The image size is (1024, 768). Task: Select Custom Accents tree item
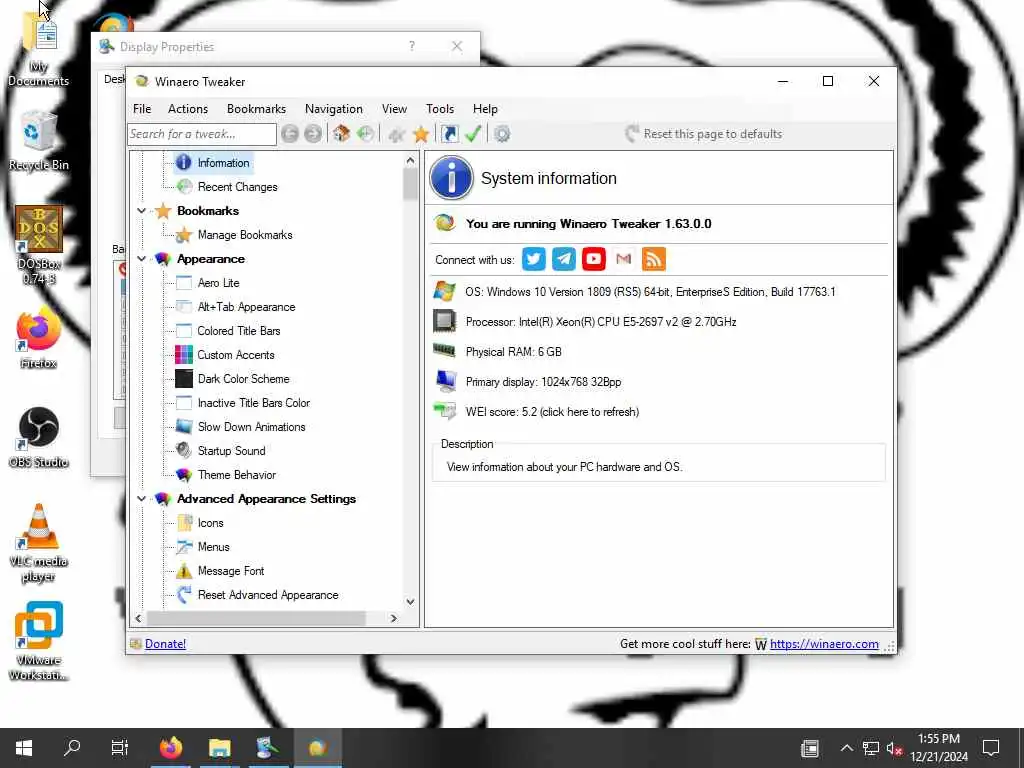coord(236,355)
